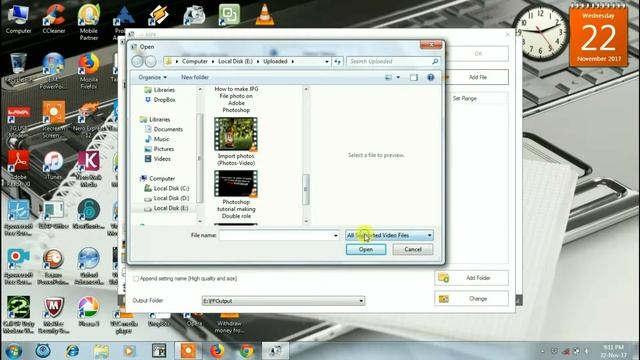Open Windows Explorer from the taskbar
Image resolution: width=640 pixels, height=360 pixels.
pos(101,351)
